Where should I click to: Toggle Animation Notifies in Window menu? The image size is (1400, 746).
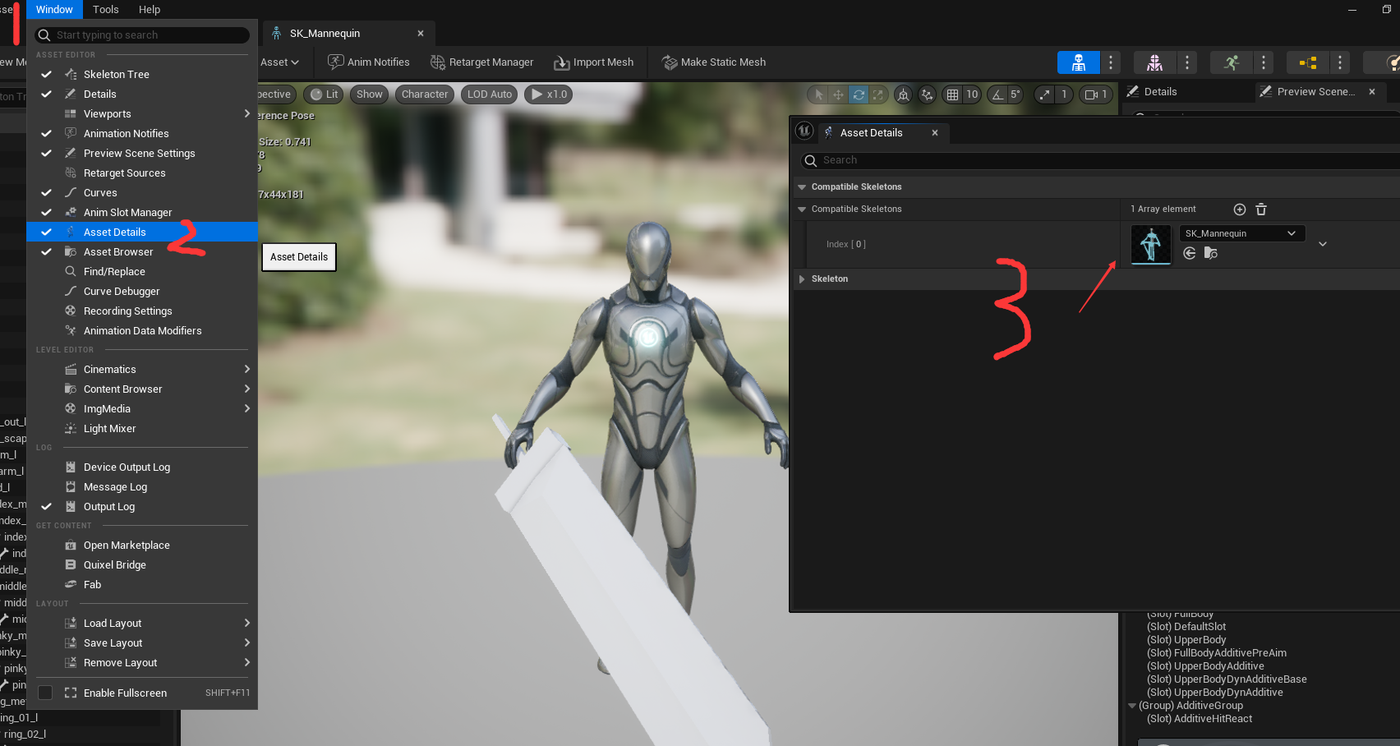(142, 133)
